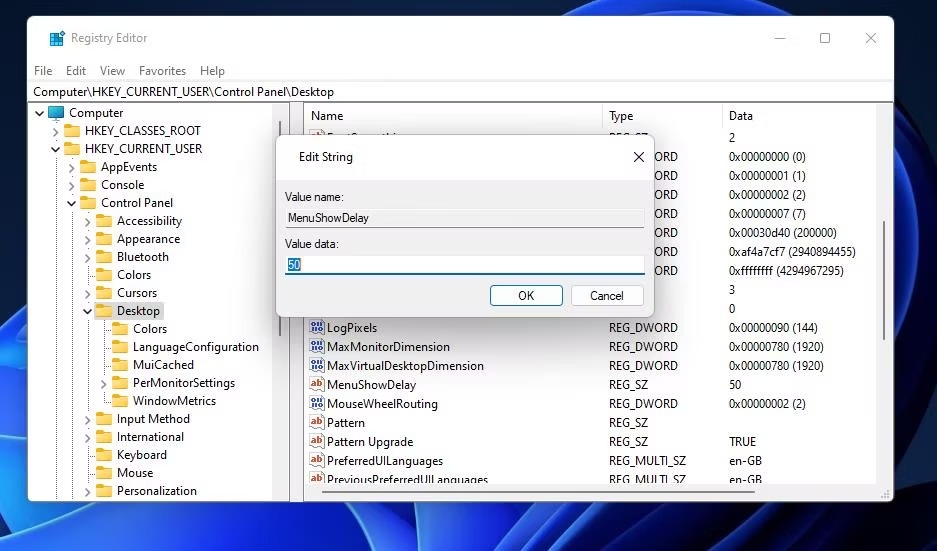Viewport: 937px width, 551px height.
Task: Select the Personalization key in tree
Action: [157, 490]
